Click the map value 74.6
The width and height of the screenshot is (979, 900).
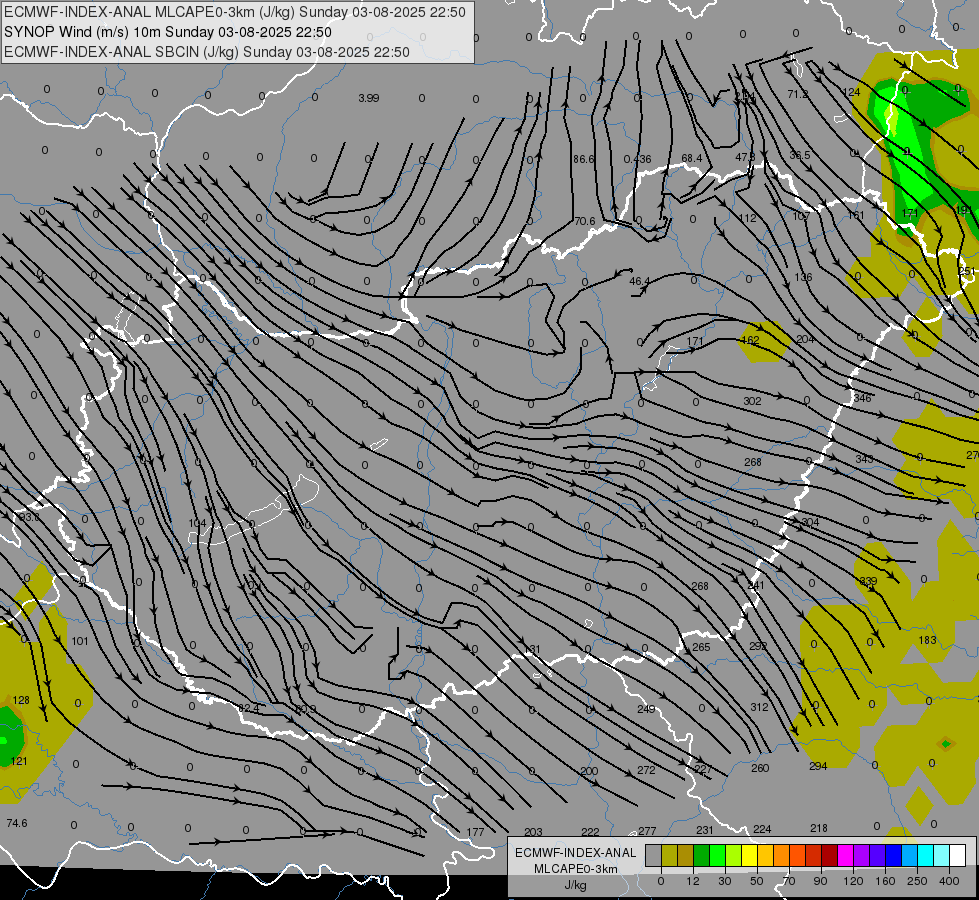[x=17, y=823]
